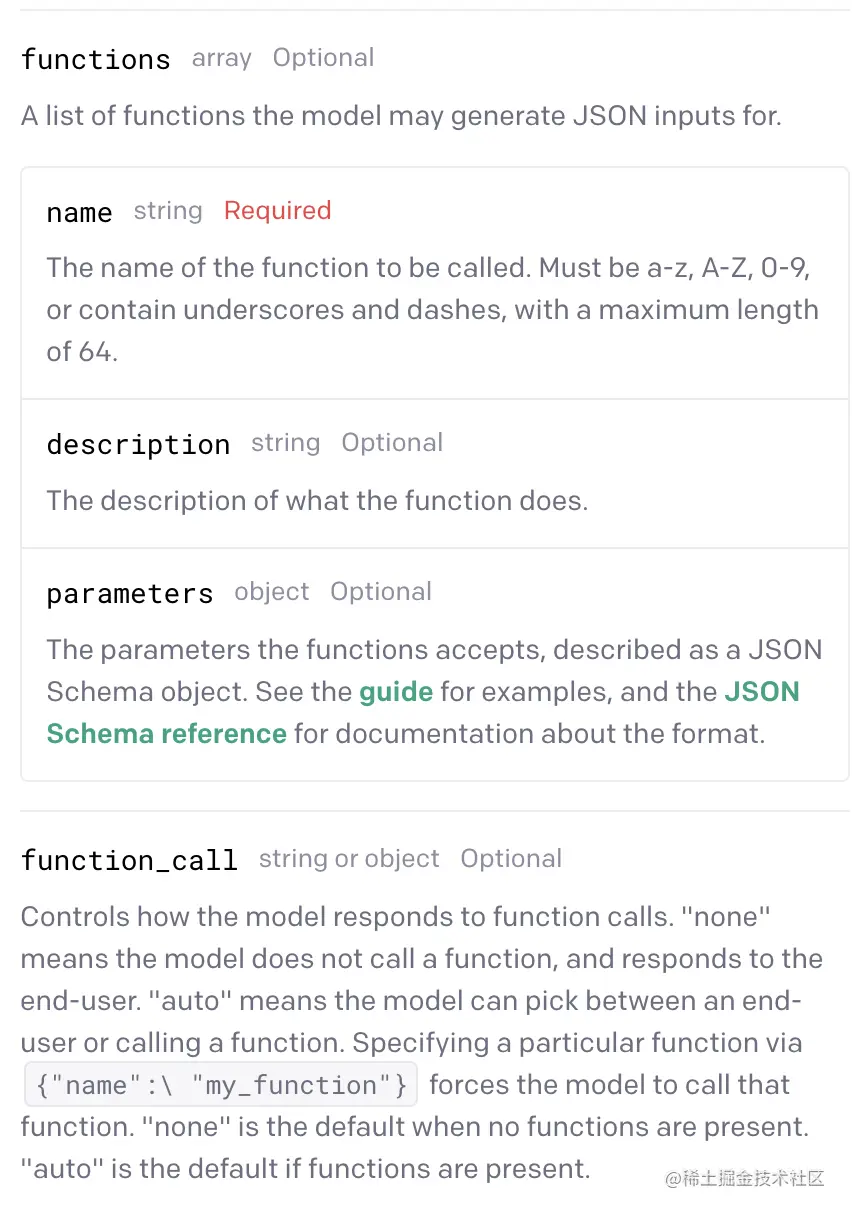Click the Optional label beside functions
This screenshot has height=1216, width=852.
pyautogui.click(x=324, y=58)
